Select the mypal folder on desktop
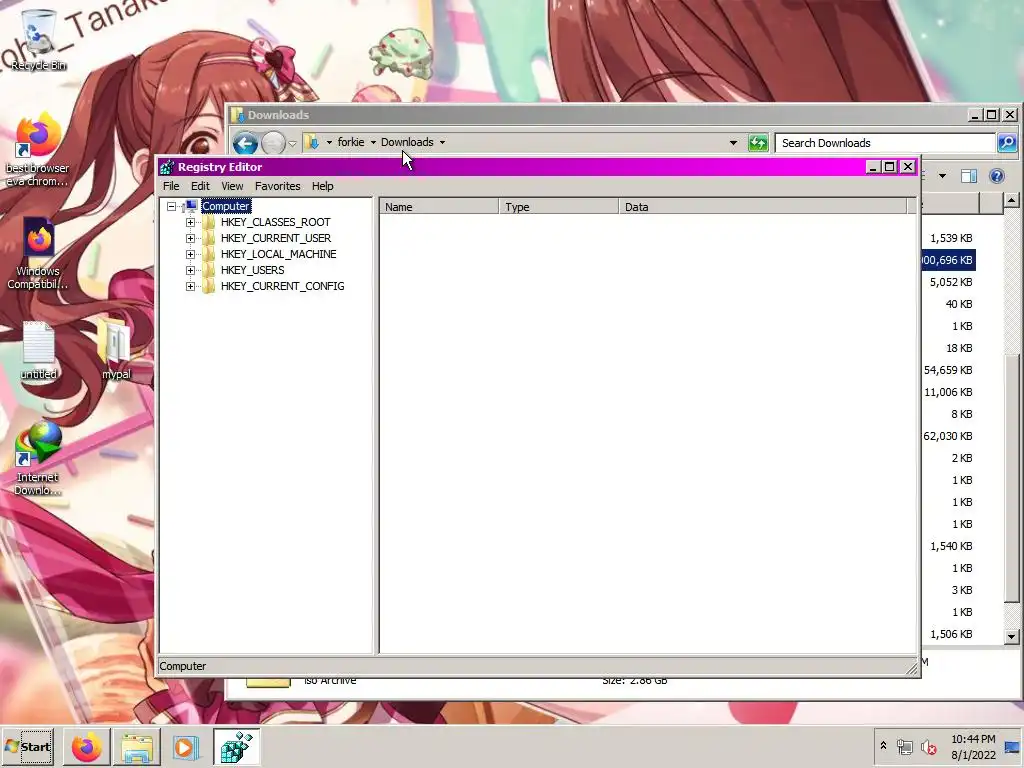Viewport: 1024px width, 768px height. pos(116,349)
